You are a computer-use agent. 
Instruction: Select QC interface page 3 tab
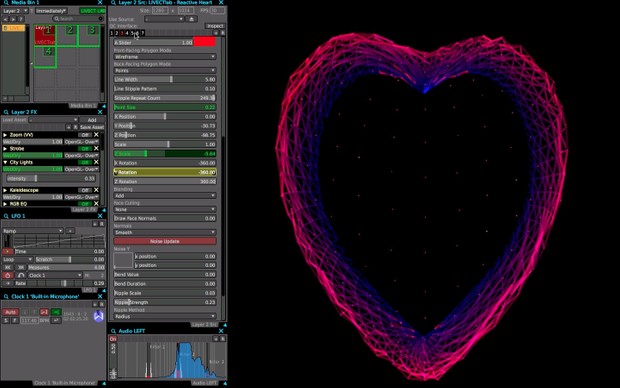[122, 33]
